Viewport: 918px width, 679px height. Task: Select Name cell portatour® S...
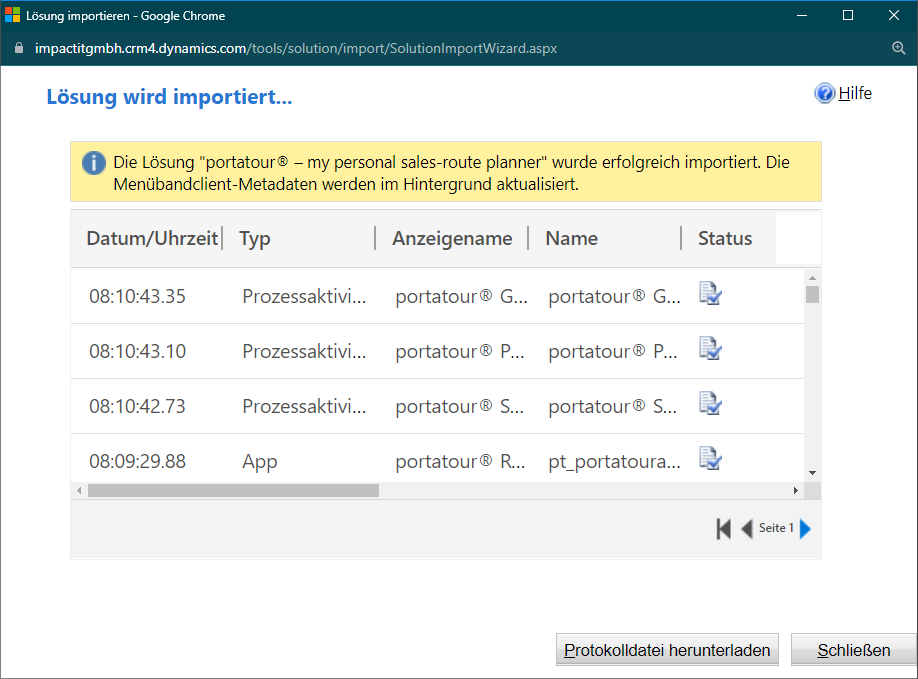point(612,406)
